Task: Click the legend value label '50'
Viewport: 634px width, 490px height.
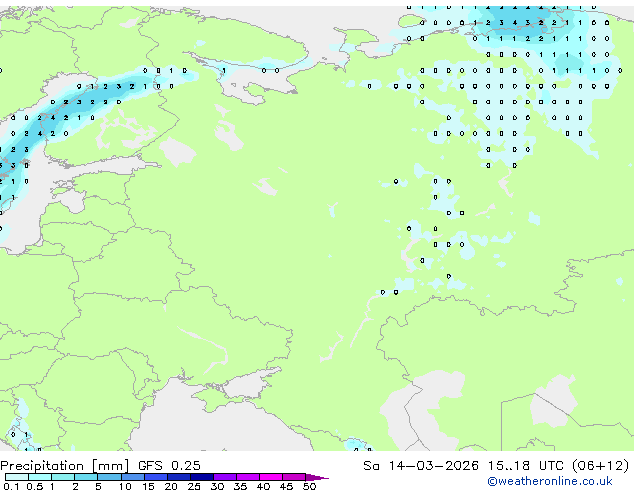Action: [x=309, y=486]
